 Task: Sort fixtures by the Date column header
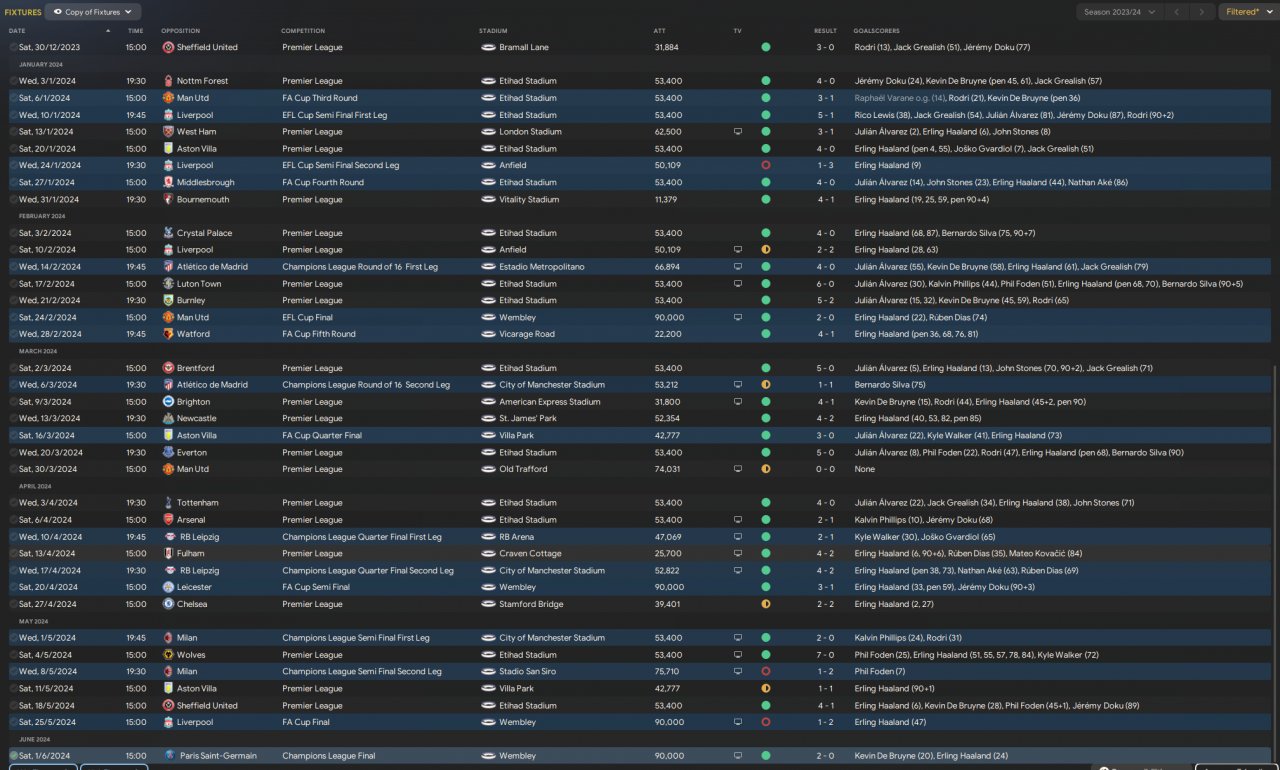[17, 31]
